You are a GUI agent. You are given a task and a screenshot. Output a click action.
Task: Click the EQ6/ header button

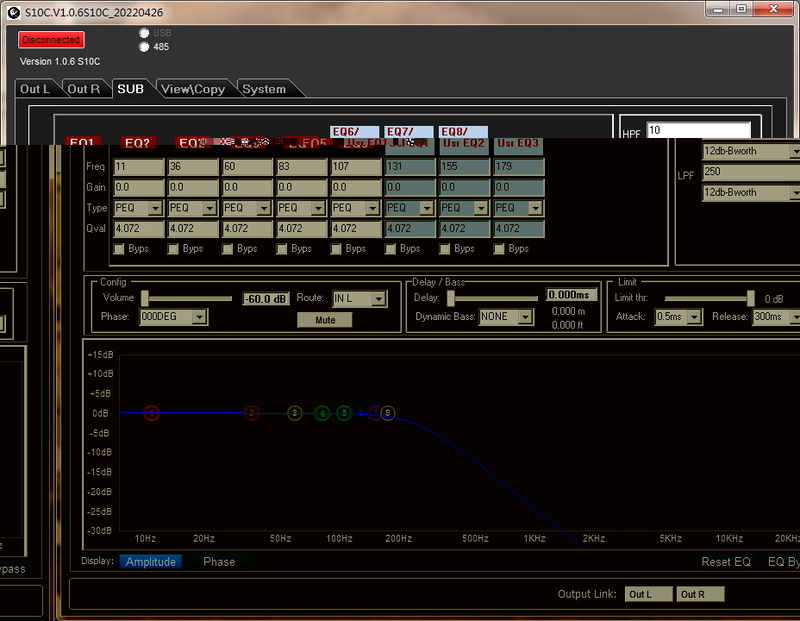(355, 132)
